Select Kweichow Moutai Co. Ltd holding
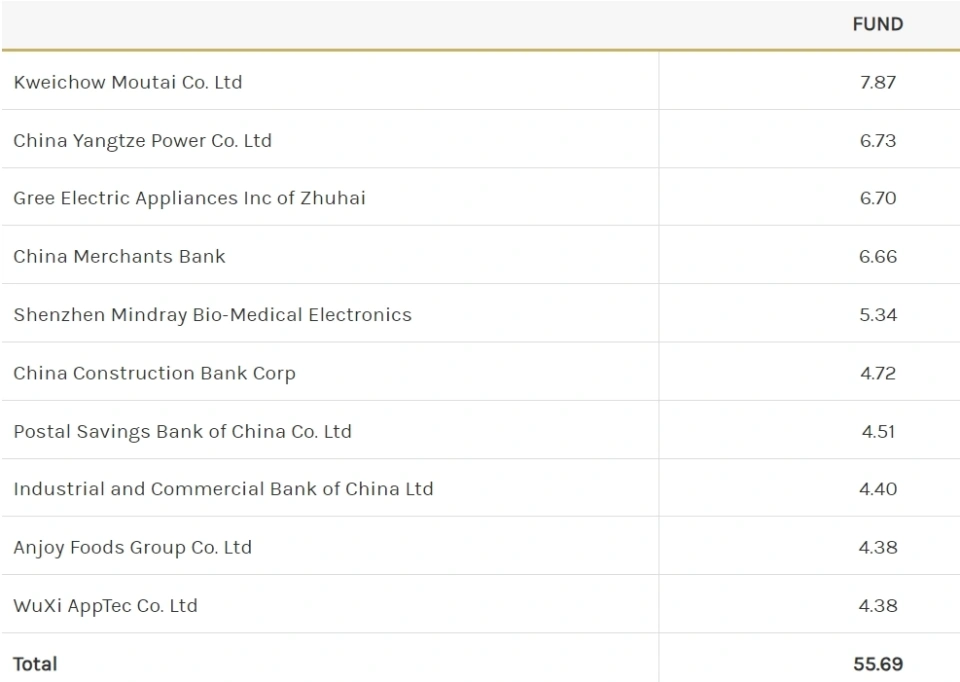Screen dimensions: 960x682 128,82
